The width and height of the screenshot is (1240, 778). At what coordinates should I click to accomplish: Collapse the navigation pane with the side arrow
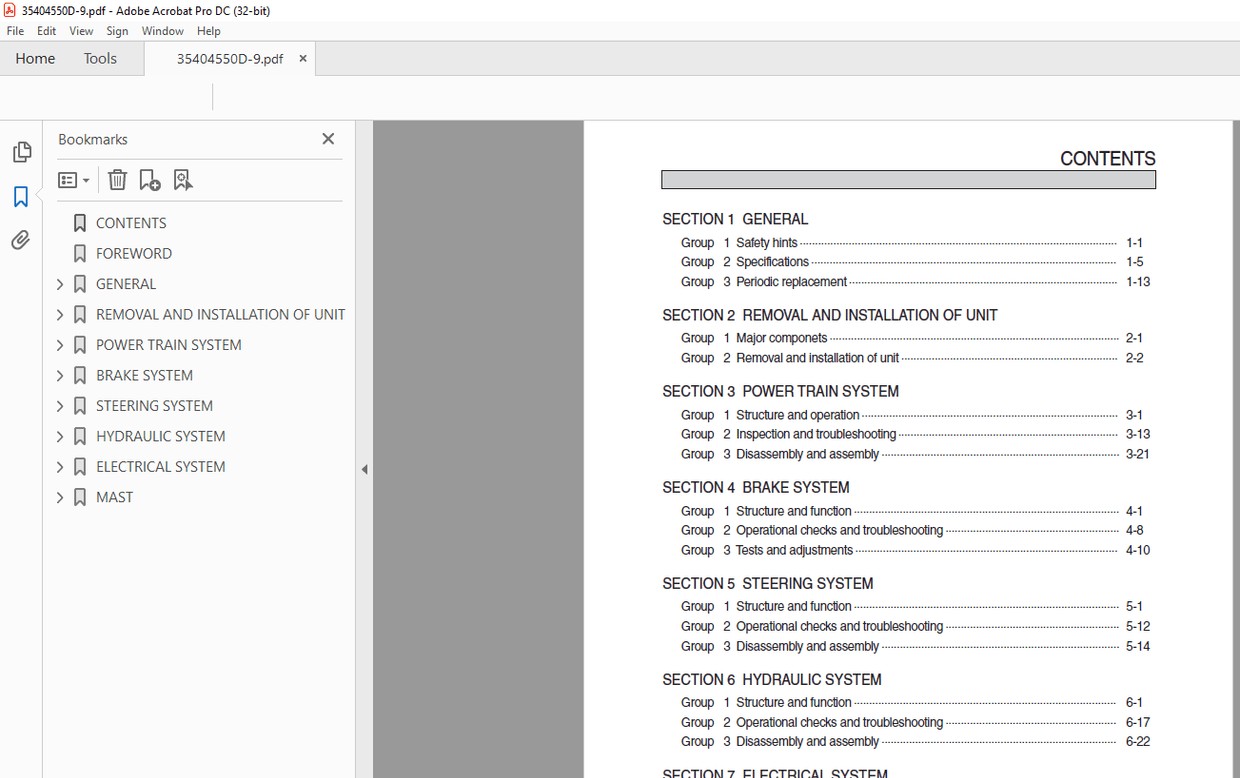point(364,468)
